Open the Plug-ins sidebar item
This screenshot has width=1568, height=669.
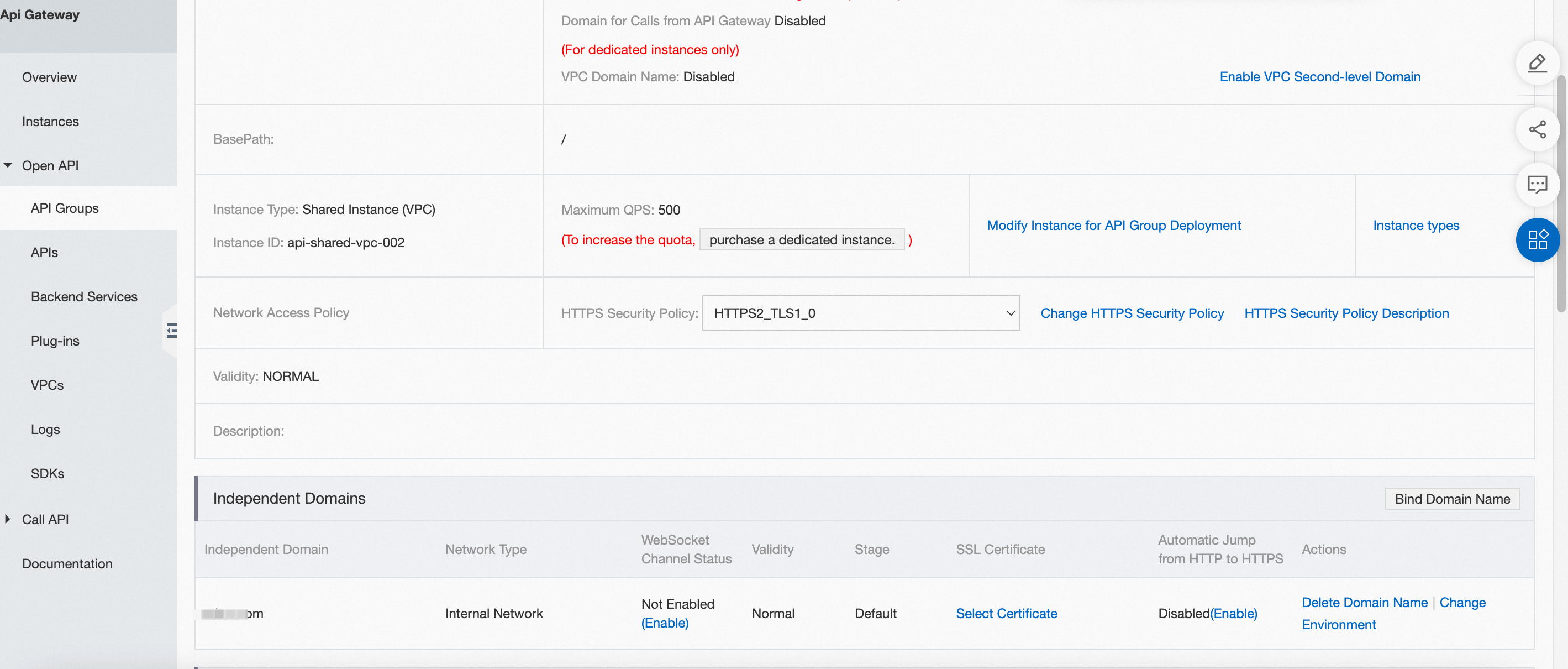tap(55, 341)
